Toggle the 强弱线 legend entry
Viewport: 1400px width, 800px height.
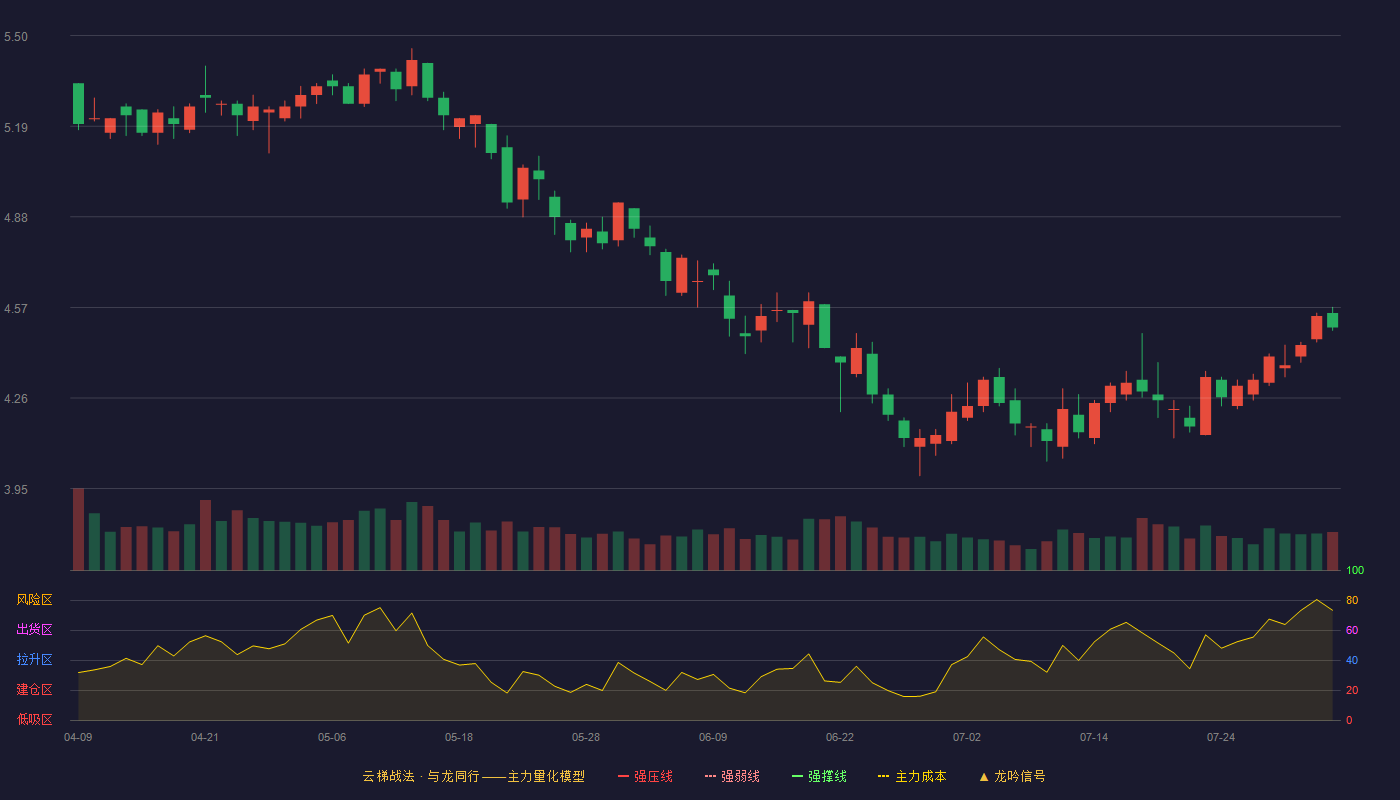732,776
